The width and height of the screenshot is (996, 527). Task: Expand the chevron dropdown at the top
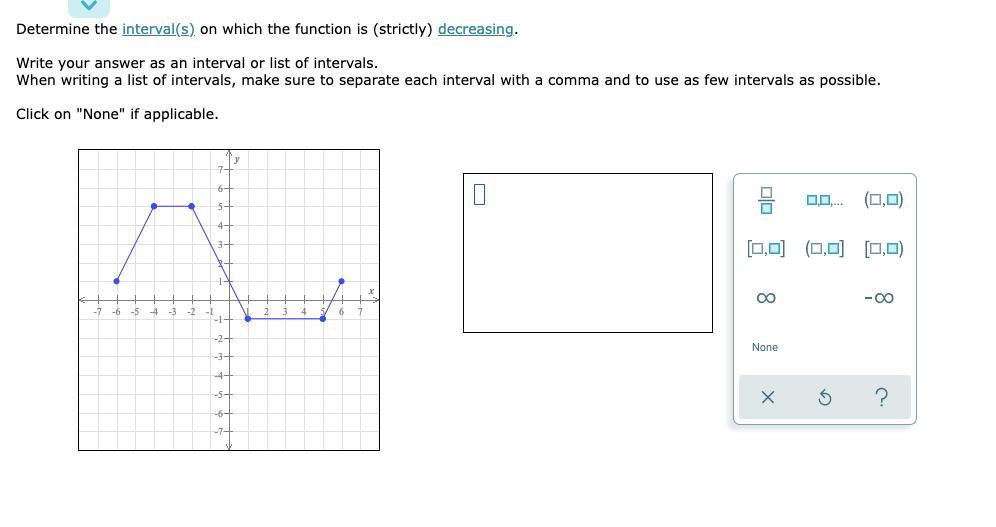click(89, 6)
